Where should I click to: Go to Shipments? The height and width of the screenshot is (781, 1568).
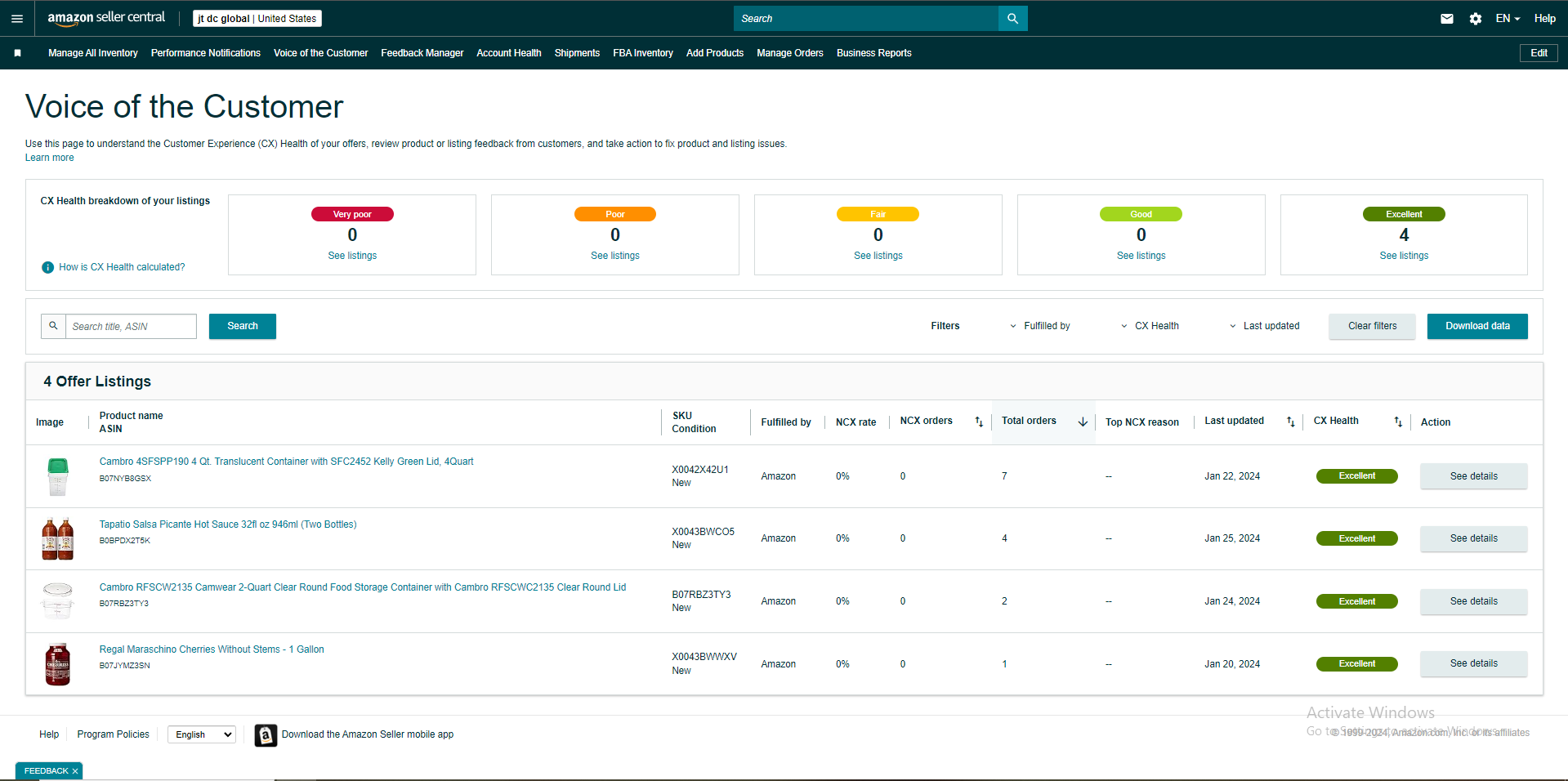pyautogui.click(x=577, y=53)
